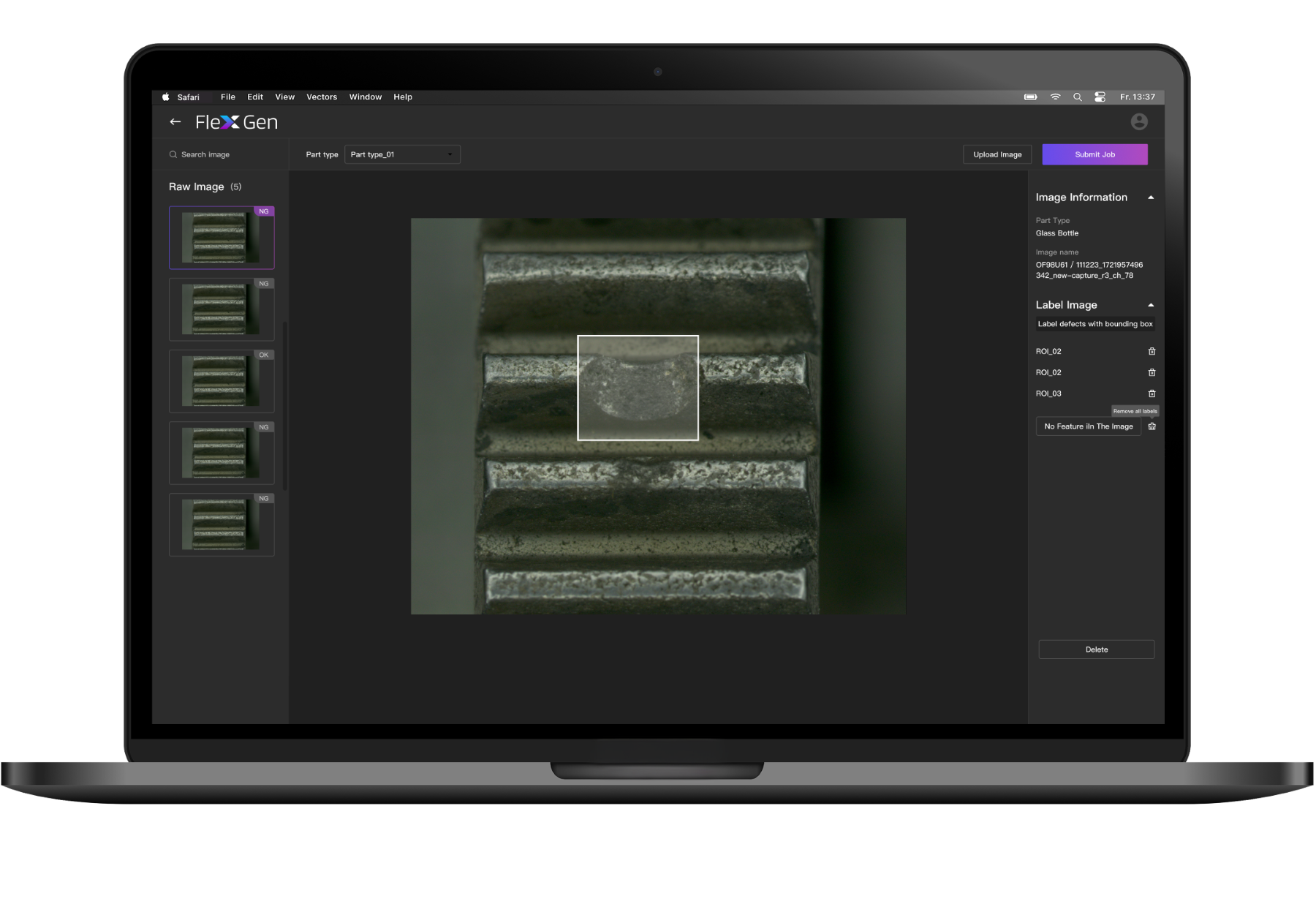This screenshot has height=904, width=1316.
Task: Click the Remove all labels trash icon
Action: coord(1151,427)
